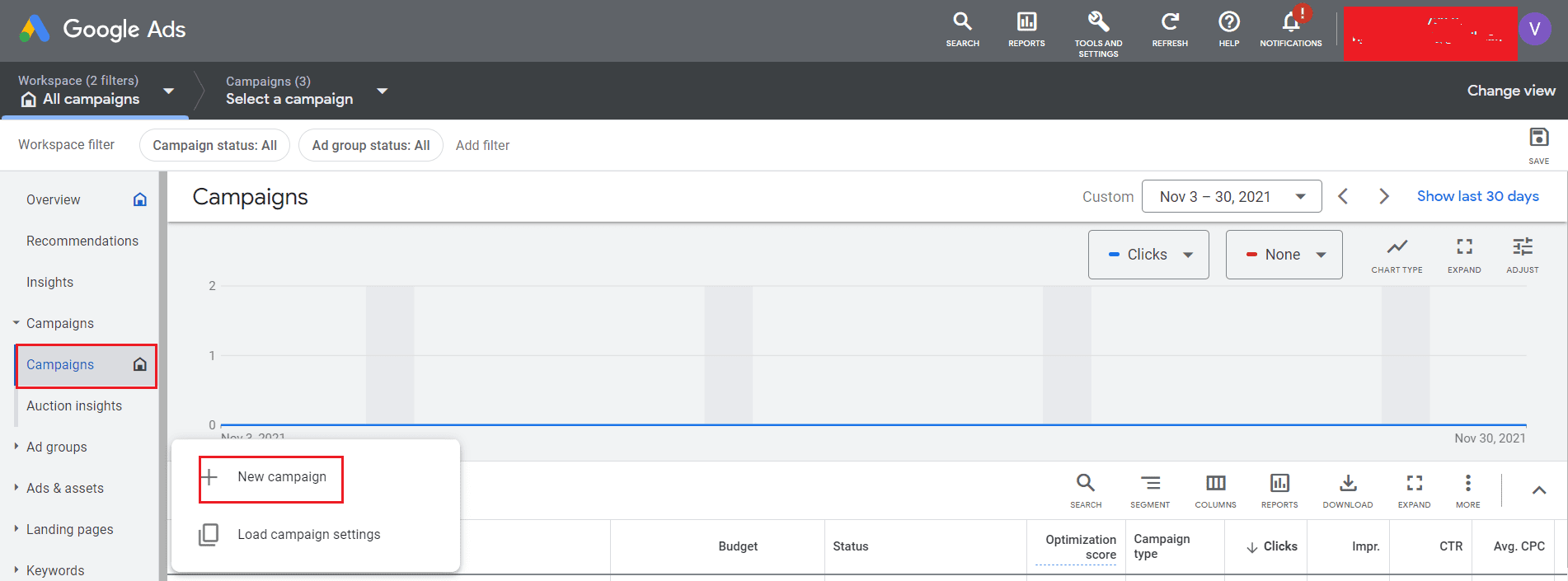Viewport: 1568px width, 581px height.
Task: Open the Nov 3 – 30, 2021 date dropdown
Action: click(1232, 196)
